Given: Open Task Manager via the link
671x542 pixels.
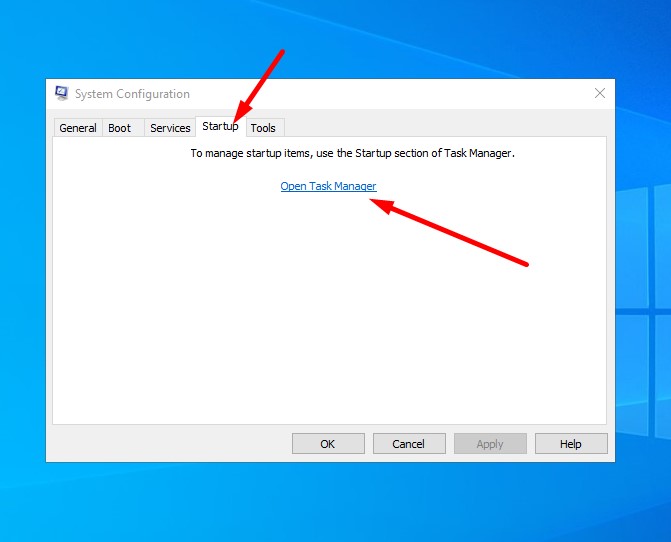Looking at the screenshot, I should click(328, 186).
